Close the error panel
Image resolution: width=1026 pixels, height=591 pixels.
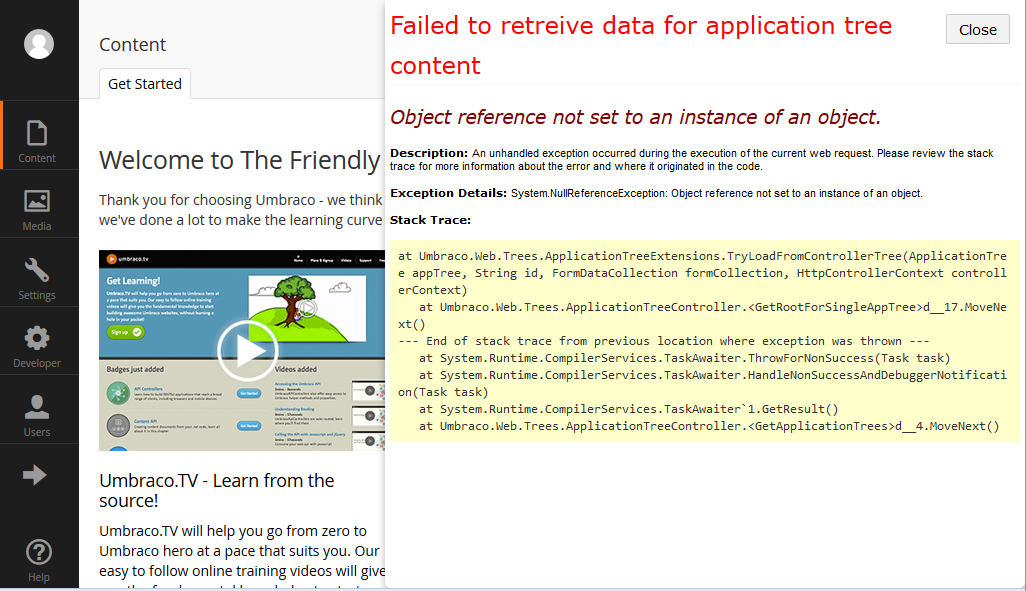pos(978,29)
